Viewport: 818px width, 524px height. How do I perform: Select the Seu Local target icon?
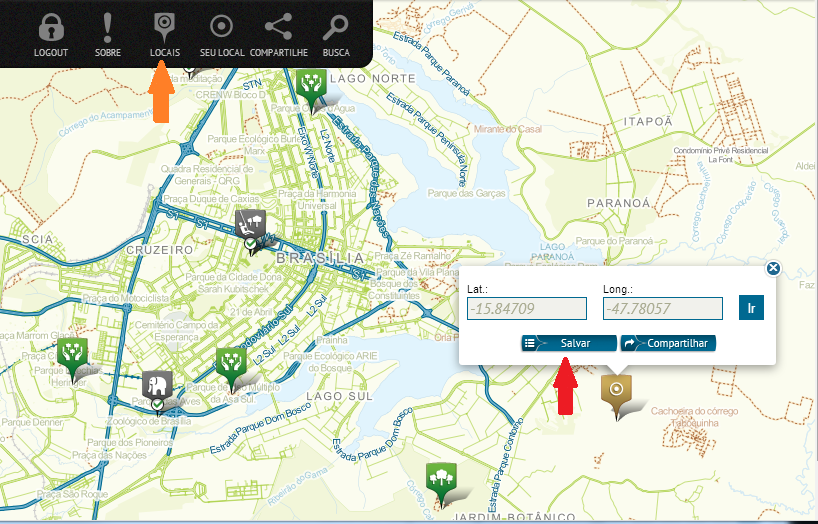pyautogui.click(x=222, y=27)
